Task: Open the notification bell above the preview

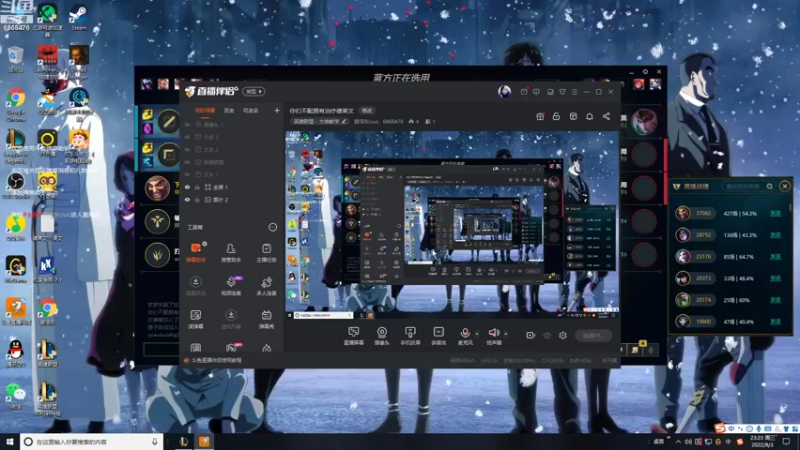Action: (x=589, y=116)
